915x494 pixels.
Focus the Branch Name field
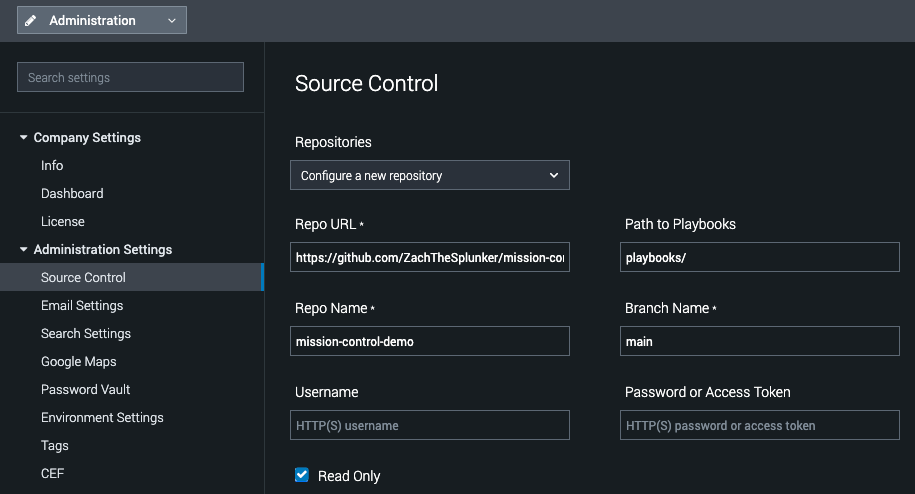[x=759, y=341]
